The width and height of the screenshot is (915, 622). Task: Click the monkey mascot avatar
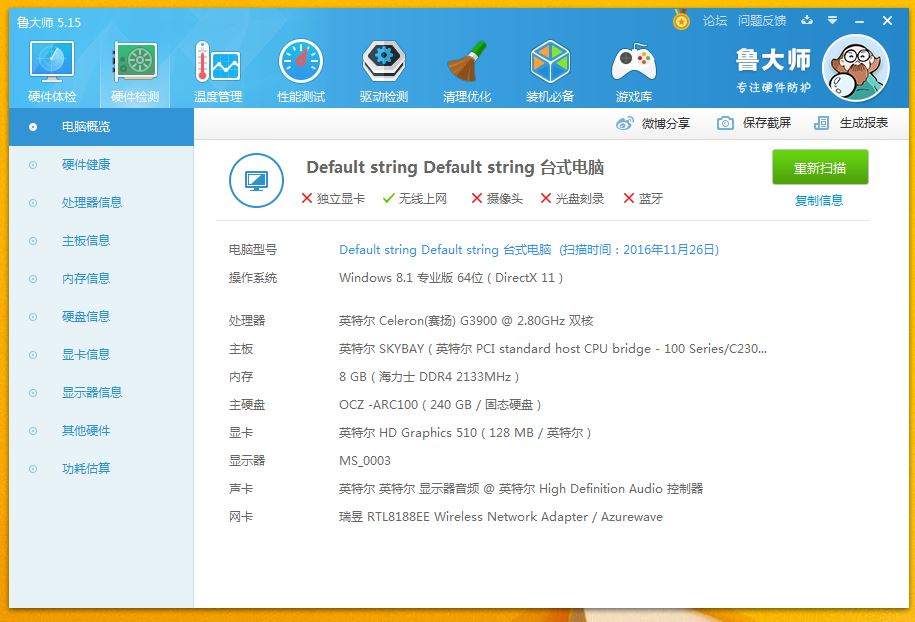click(x=855, y=68)
